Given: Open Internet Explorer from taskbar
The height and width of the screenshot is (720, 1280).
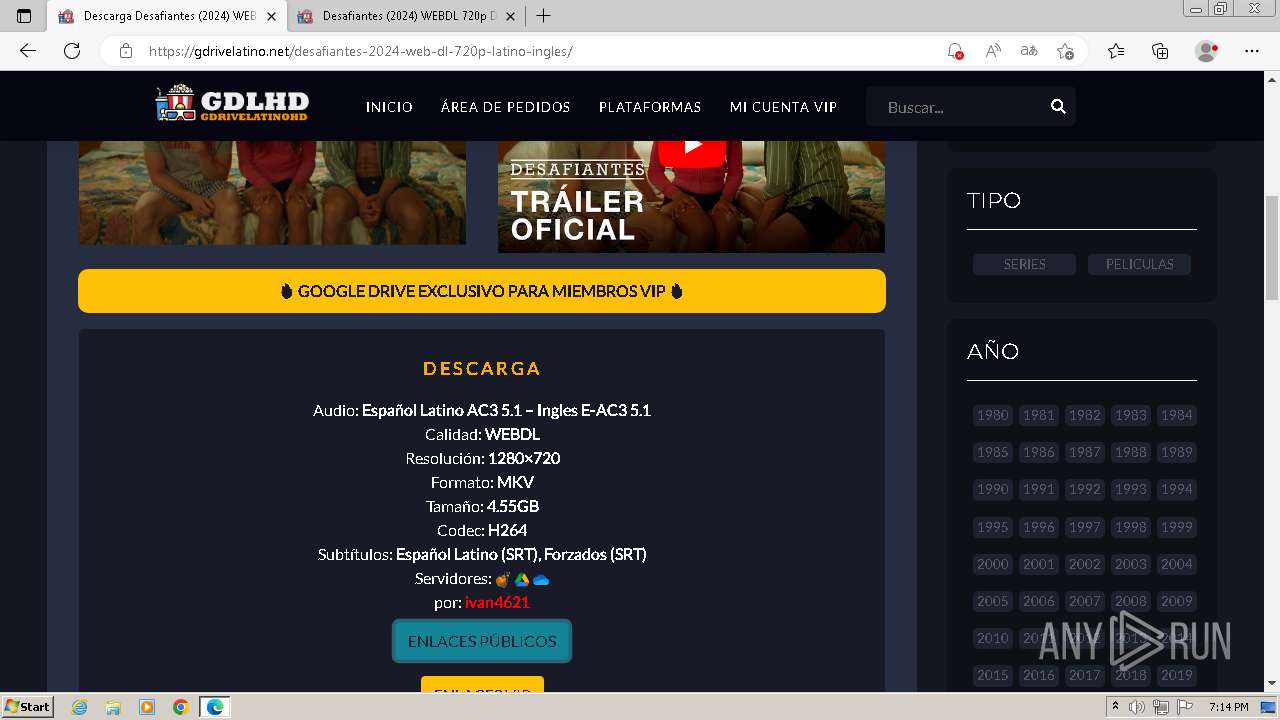Looking at the screenshot, I should (80, 707).
